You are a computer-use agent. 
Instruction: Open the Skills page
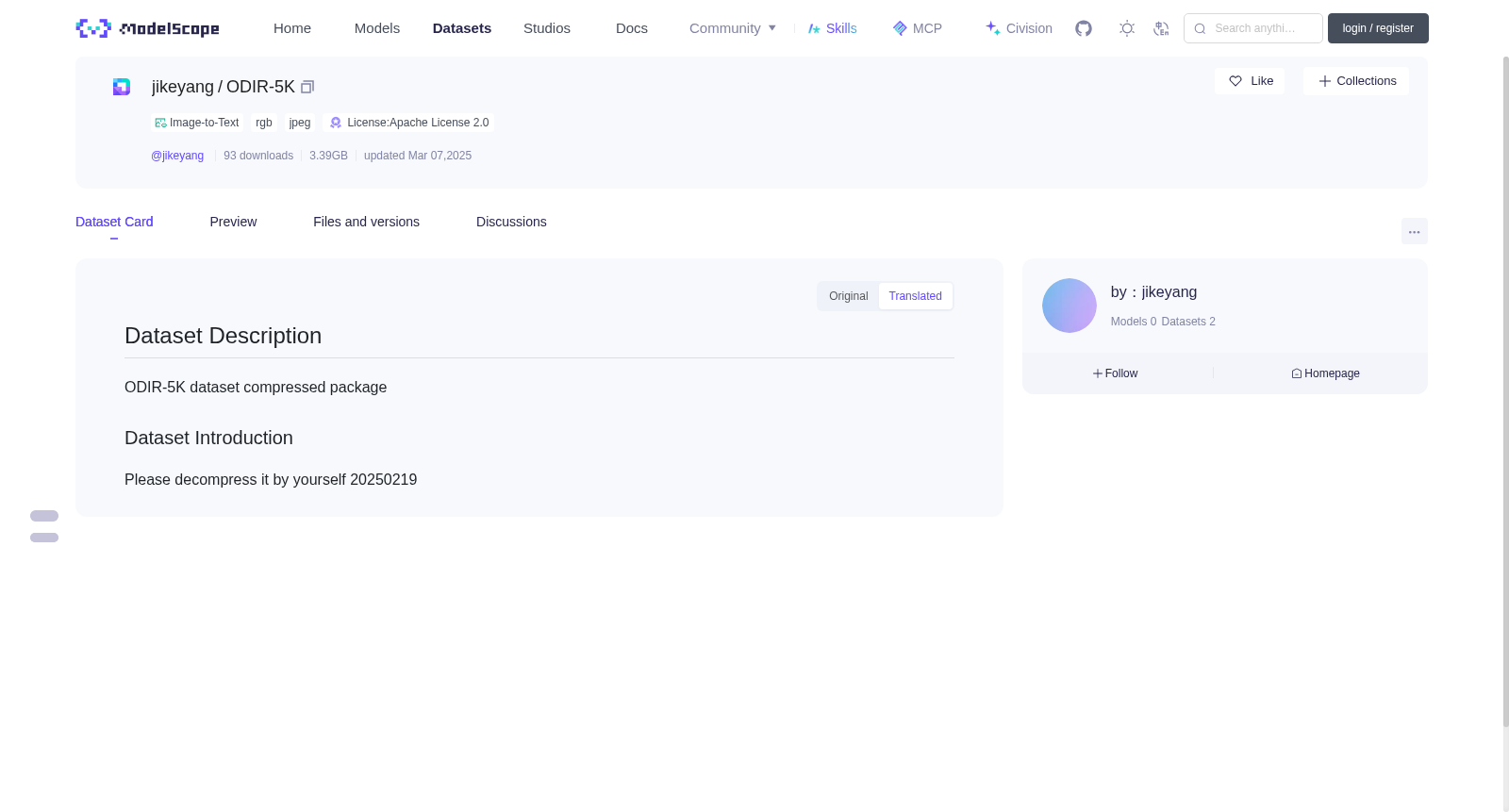832,28
